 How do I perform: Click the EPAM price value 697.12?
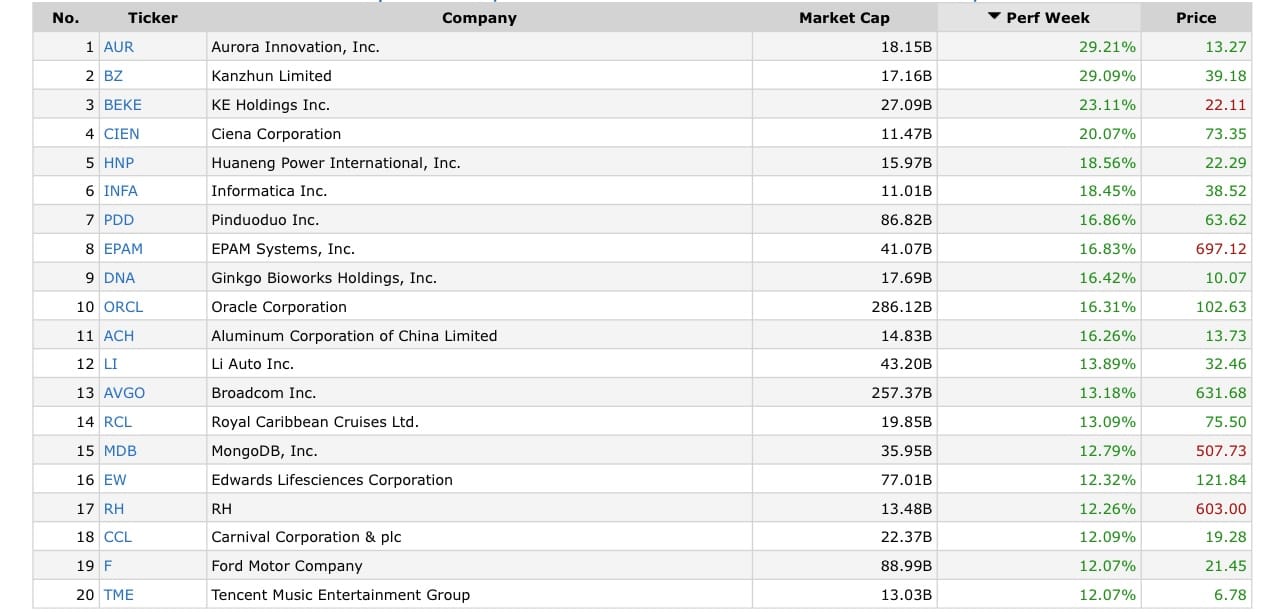coord(1221,249)
